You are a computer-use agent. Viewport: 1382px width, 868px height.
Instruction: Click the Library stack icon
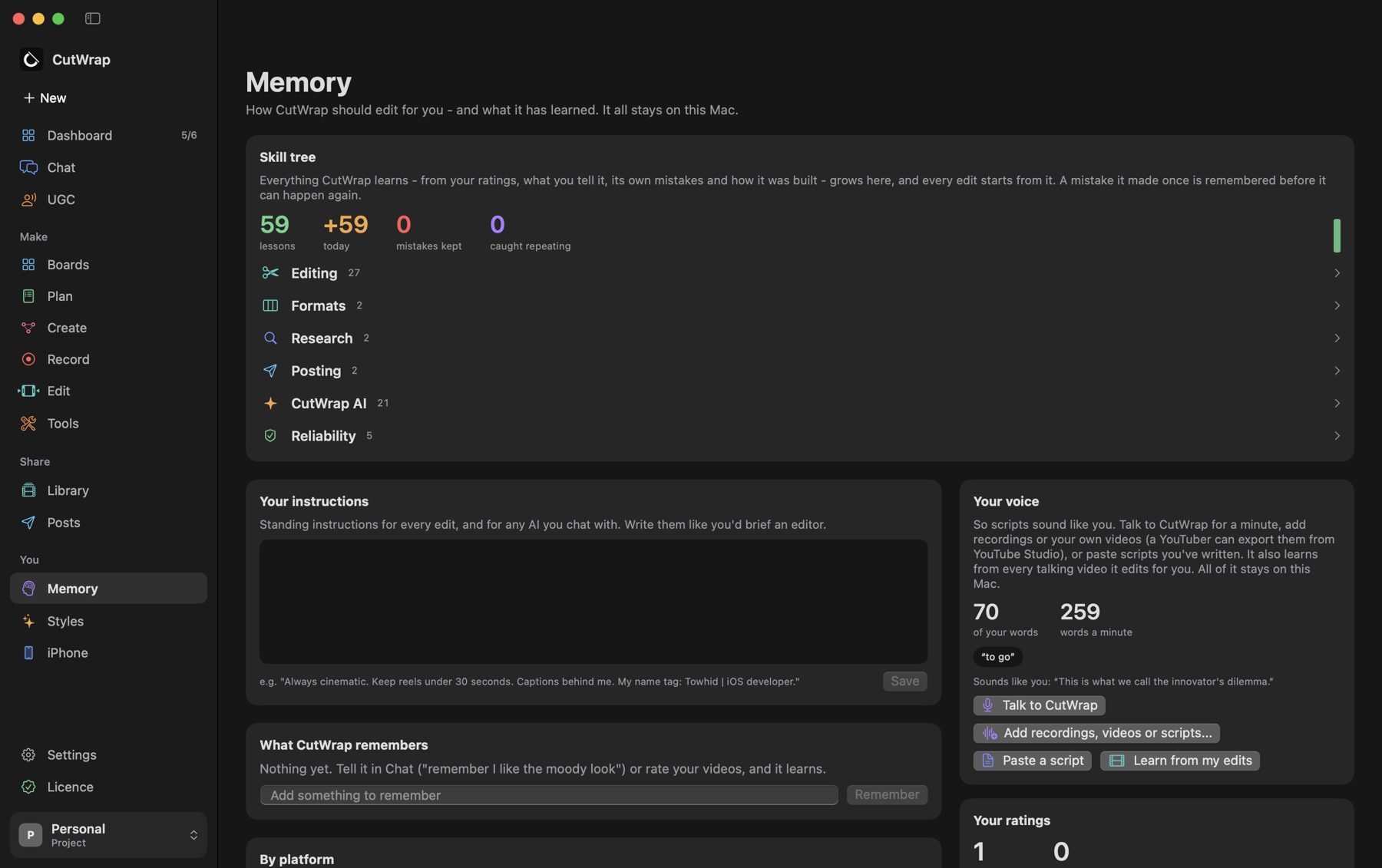(28, 490)
